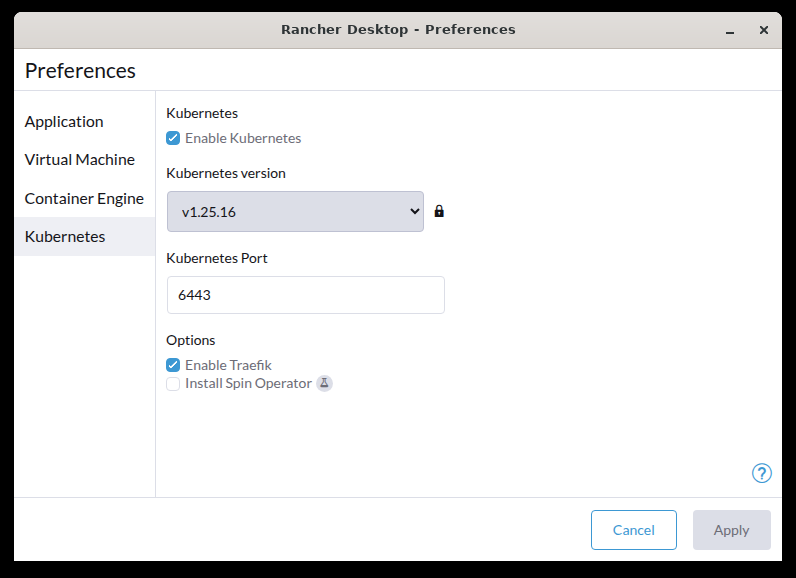Go to the Container Engine tab
Image resolution: width=796 pixels, height=578 pixels.
point(84,198)
